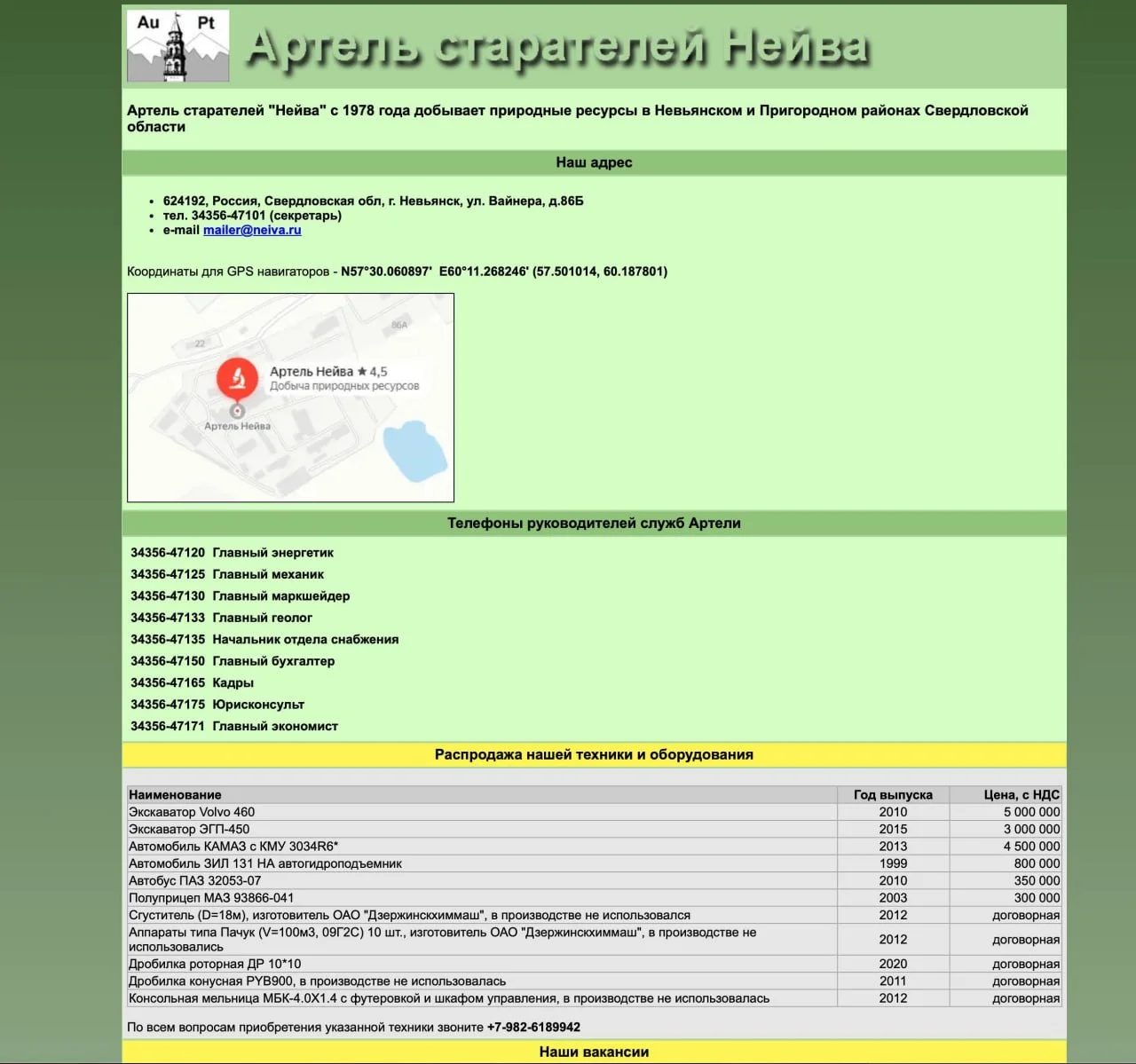This screenshot has width=1136, height=1064.
Task: Click the Дробилка конусная PYB900 row
Action: (x=594, y=981)
